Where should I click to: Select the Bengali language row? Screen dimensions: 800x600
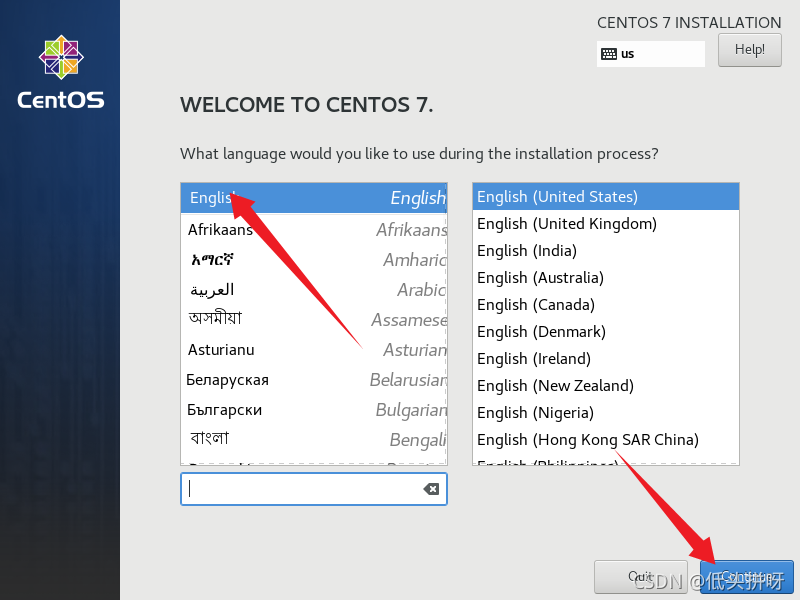point(314,439)
